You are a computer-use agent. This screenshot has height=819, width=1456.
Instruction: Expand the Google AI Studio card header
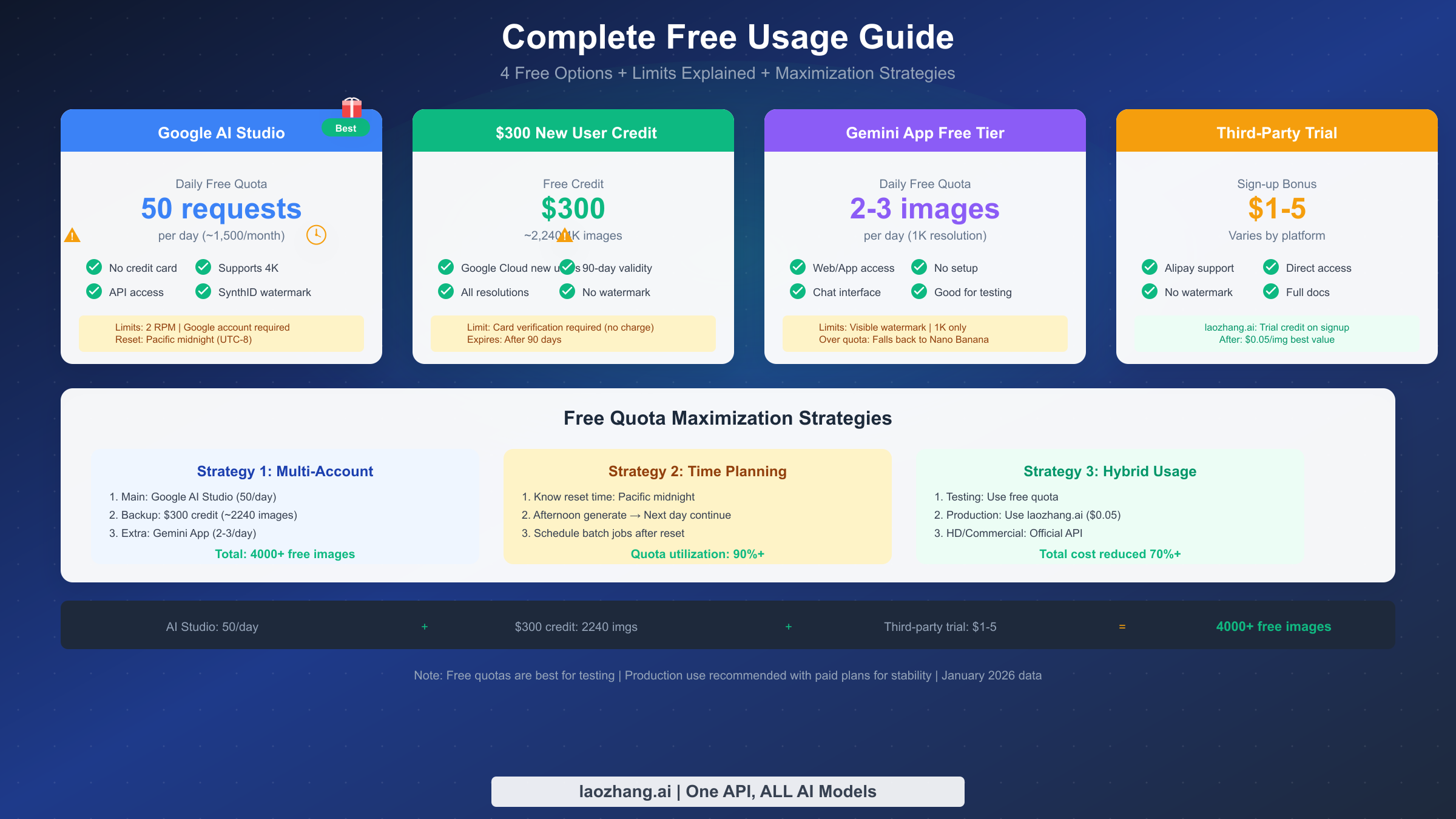[x=221, y=132]
